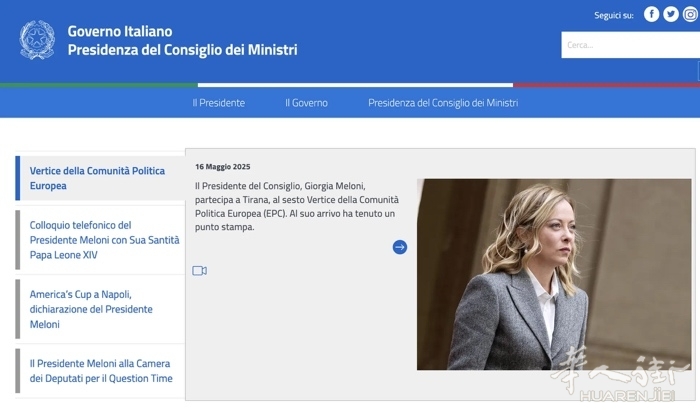Open Presidenza del Consiglio dei Ministri in navigation bar
The width and height of the screenshot is (700, 411).
pyautogui.click(x=443, y=103)
